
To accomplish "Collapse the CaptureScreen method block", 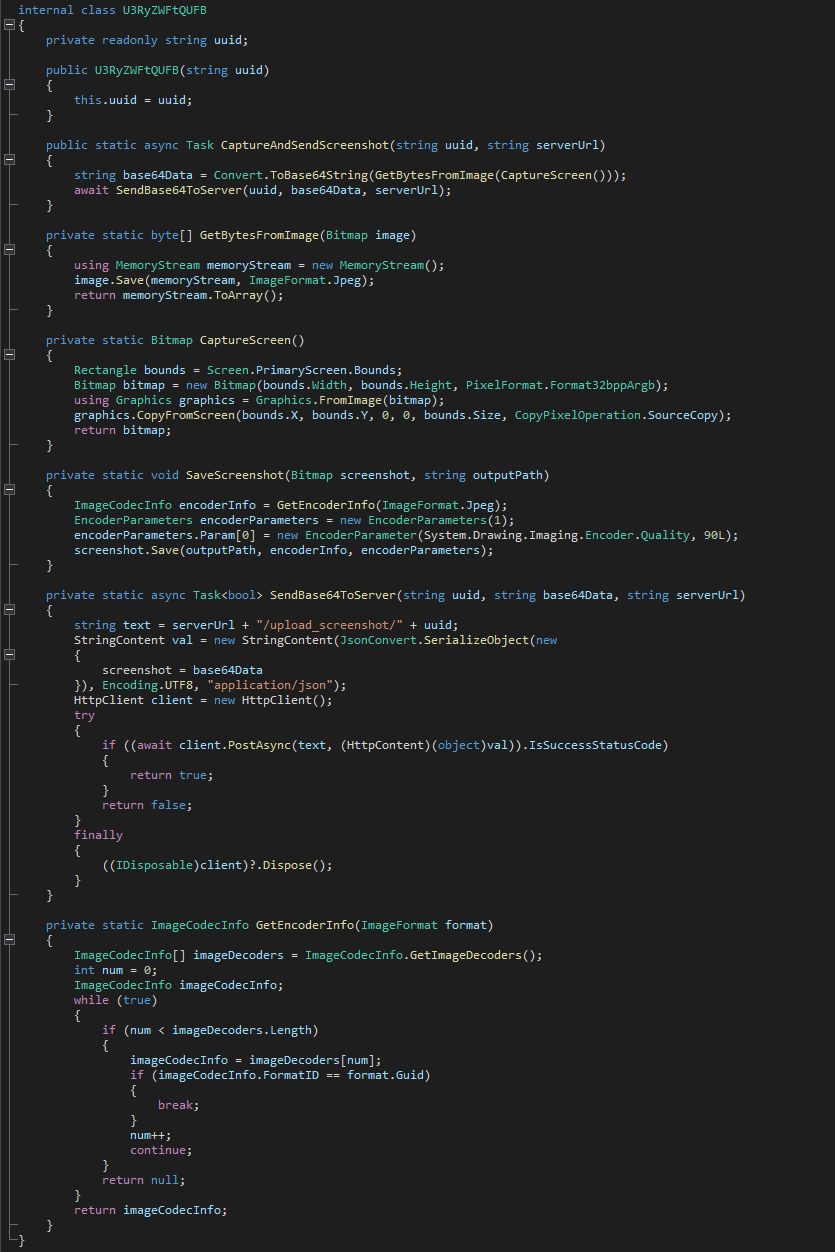I will coord(10,355).
